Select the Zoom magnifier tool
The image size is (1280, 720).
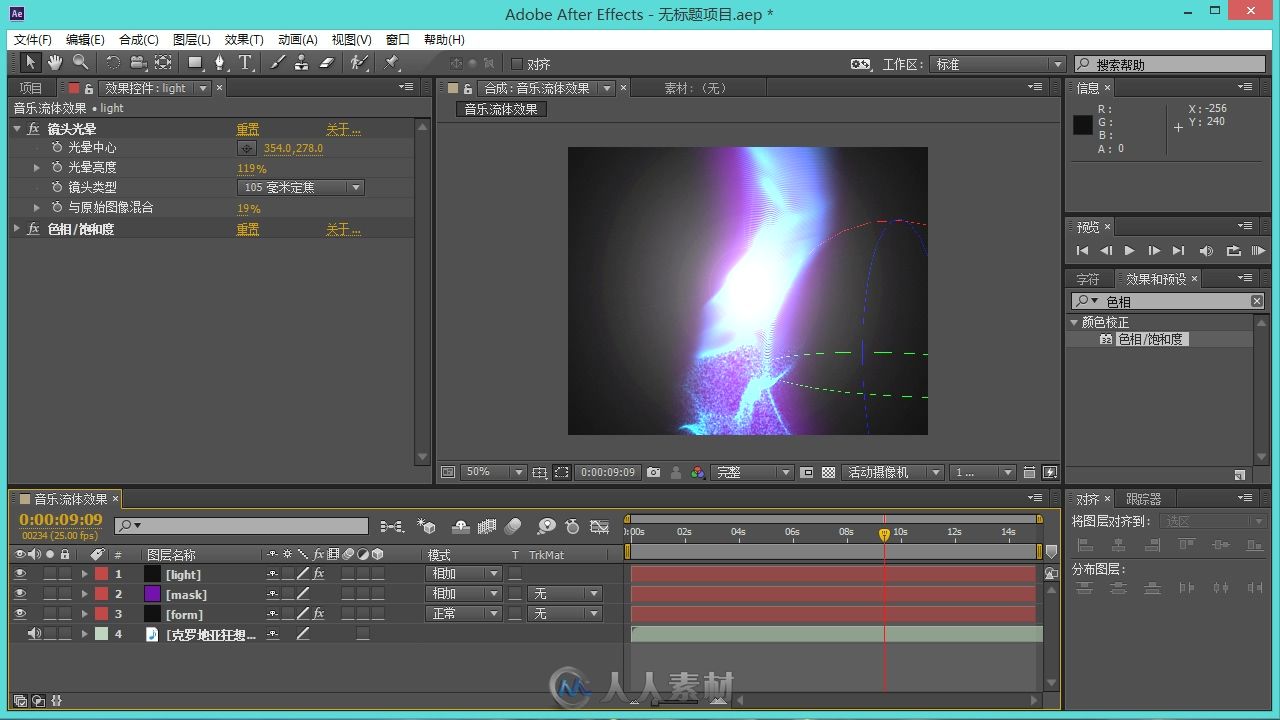[80, 63]
